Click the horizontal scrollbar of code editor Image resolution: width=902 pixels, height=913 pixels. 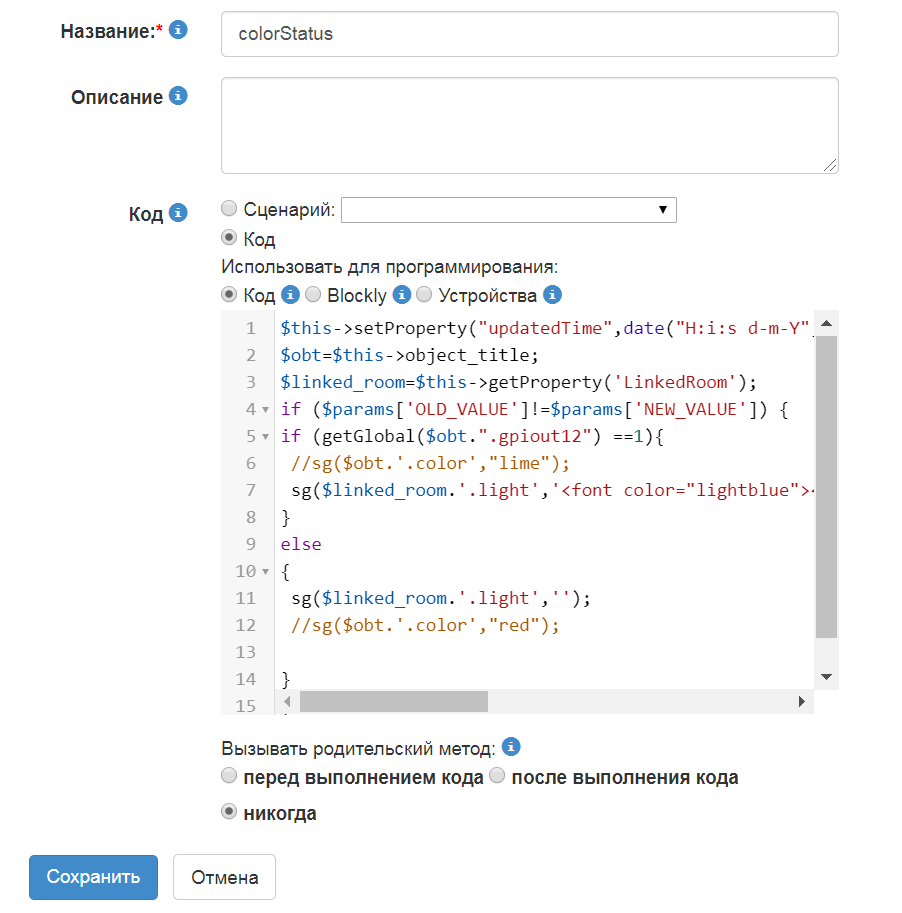coord(393,702)
